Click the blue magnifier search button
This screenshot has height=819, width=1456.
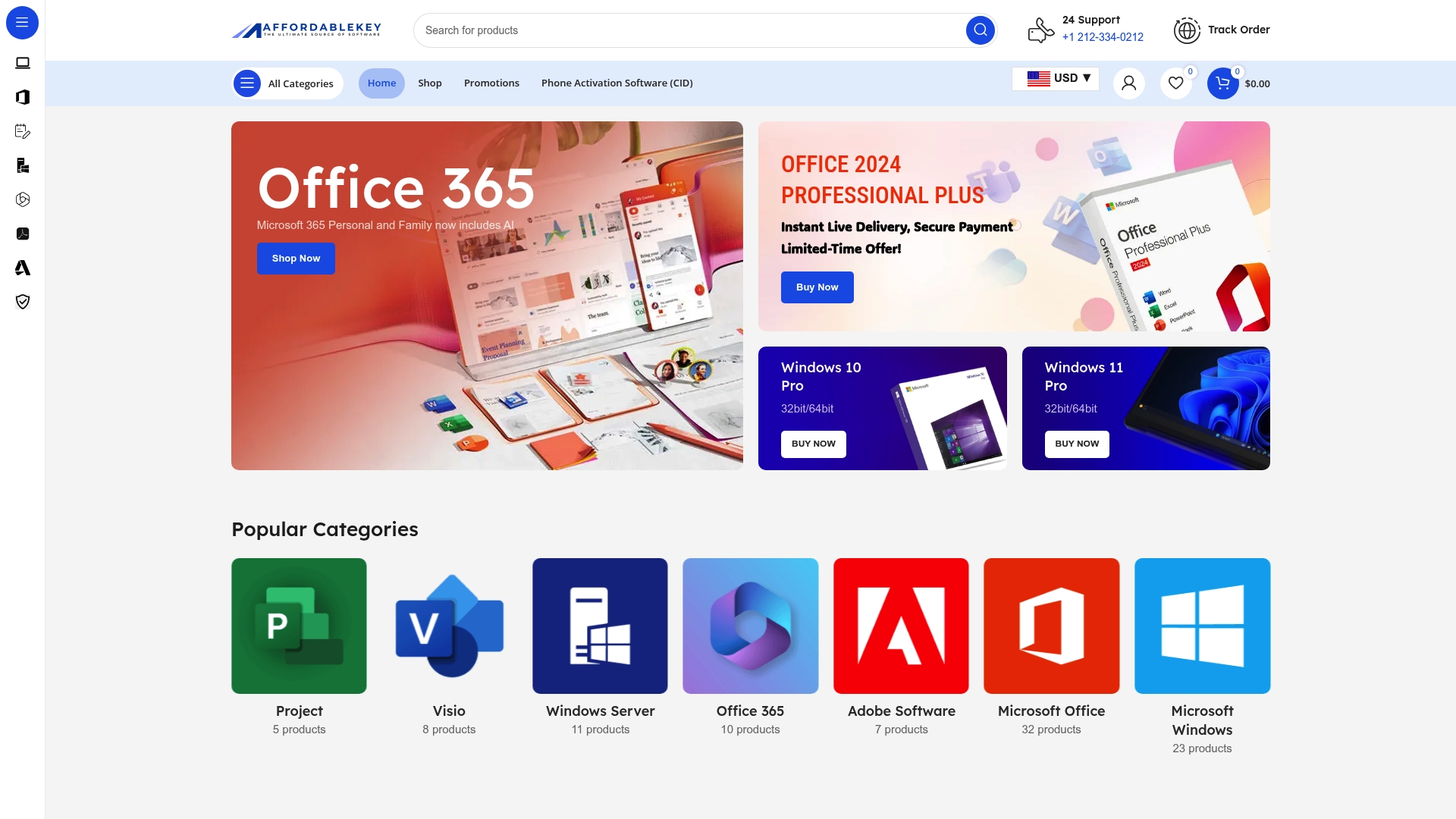pyautogui.click(x=980, y=30)
